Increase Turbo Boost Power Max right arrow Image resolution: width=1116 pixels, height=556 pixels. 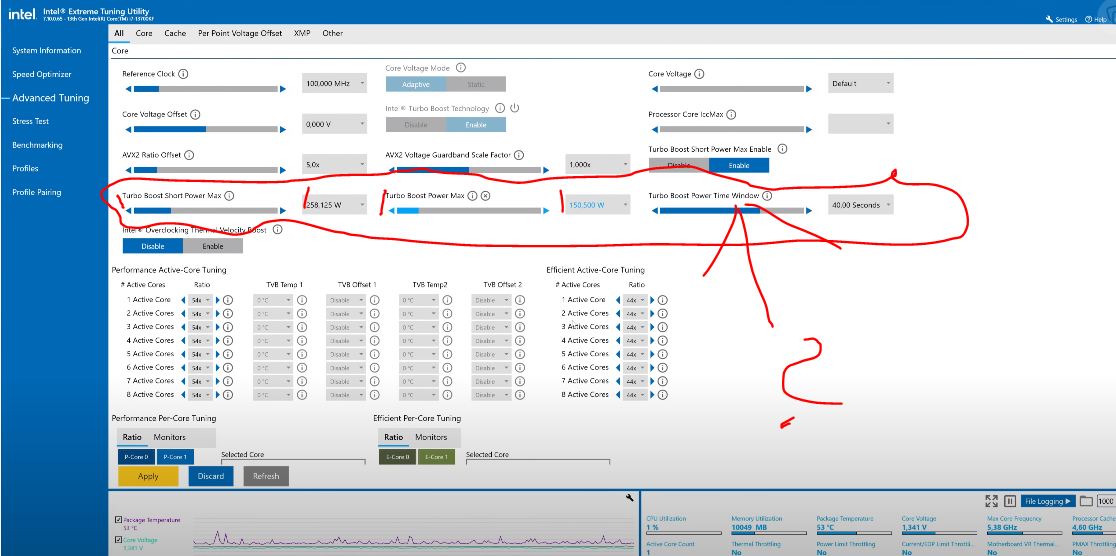click(x=546, y=211)
